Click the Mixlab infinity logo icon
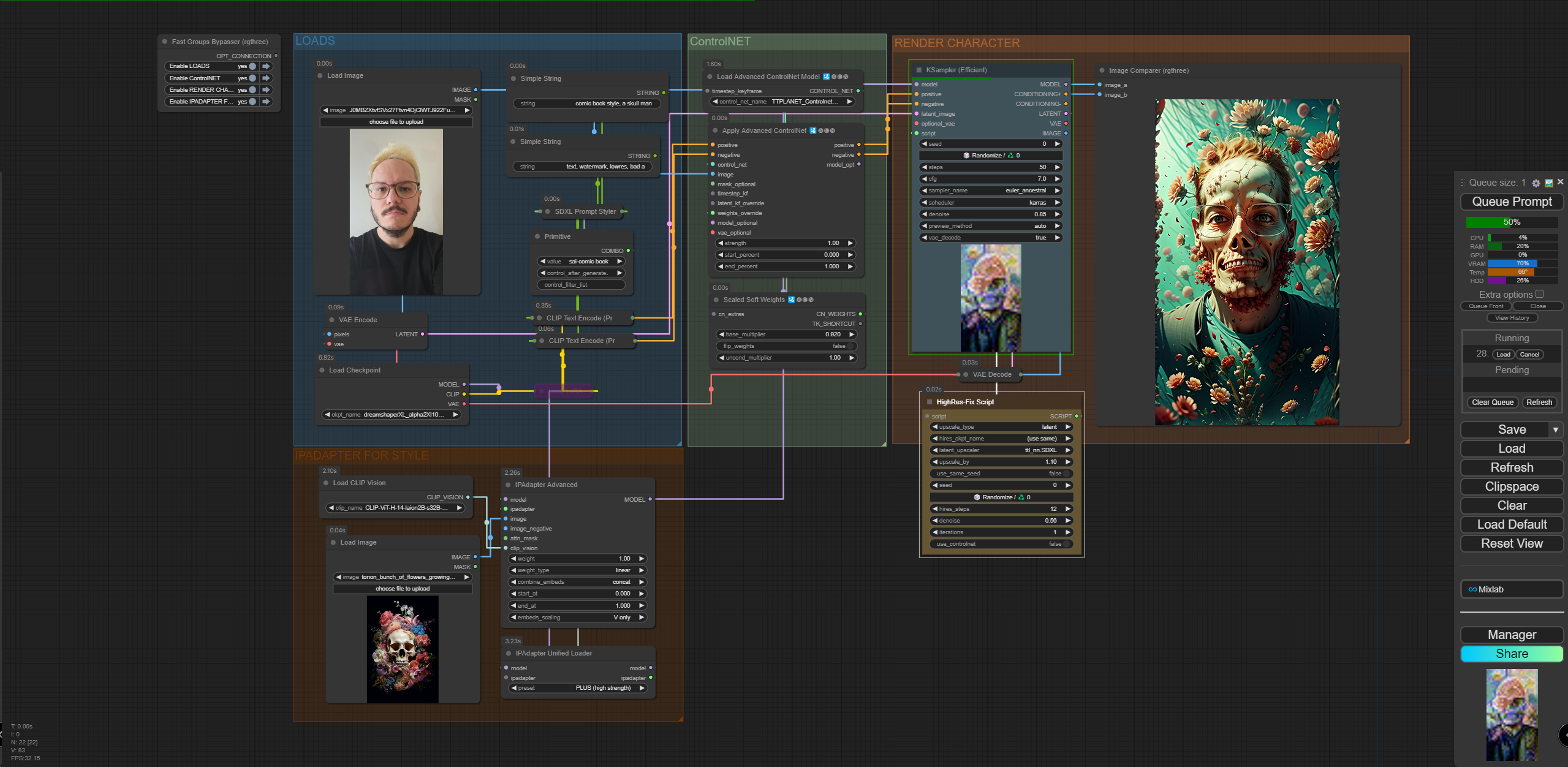 [1472, 590]
